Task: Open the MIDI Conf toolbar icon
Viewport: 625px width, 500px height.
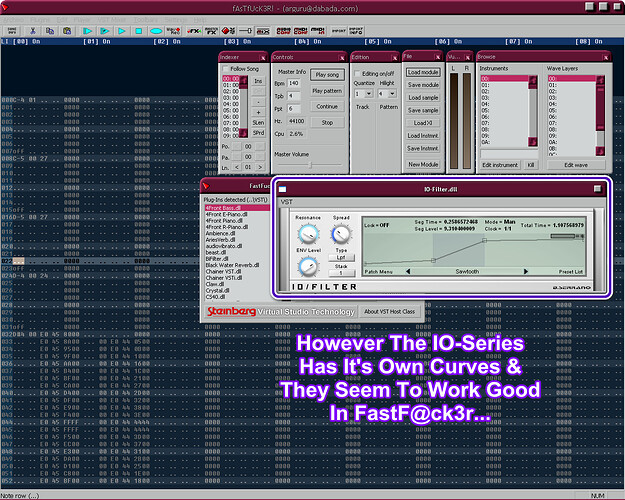Action: pyautogui.click(x=301, y=31)
